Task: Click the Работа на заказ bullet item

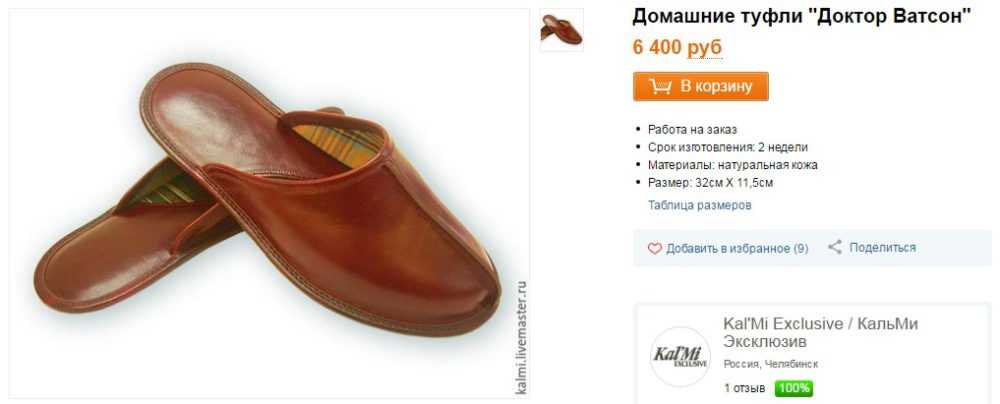Action: pos(692,130)
